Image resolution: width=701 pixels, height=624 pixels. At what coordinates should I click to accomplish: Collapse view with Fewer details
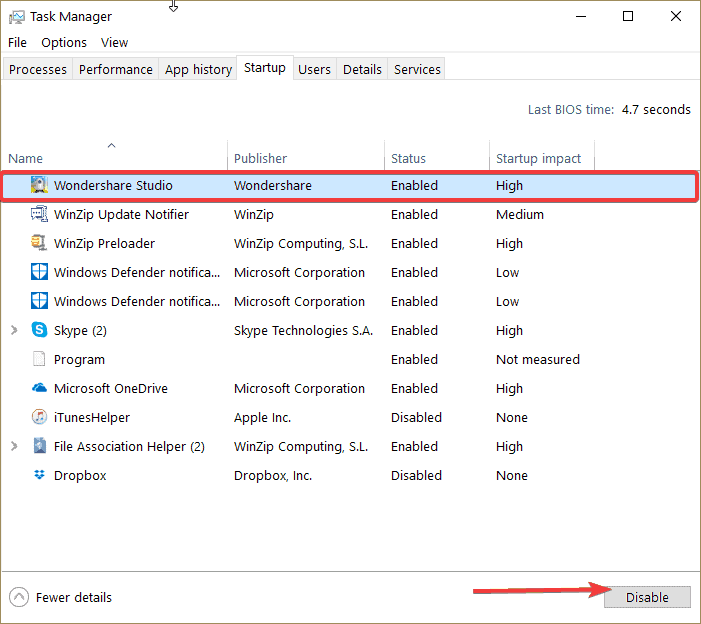point(61,597)
